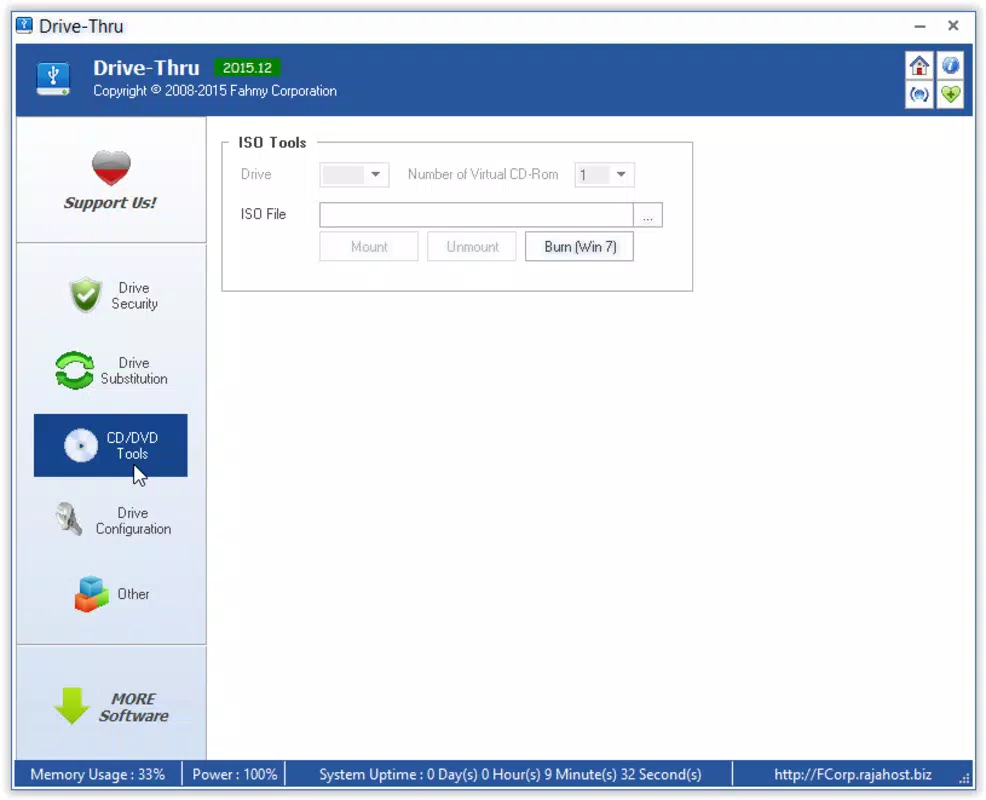Open the Drive Security section
The height and width of the screenshot is (800, 986).
111,296
